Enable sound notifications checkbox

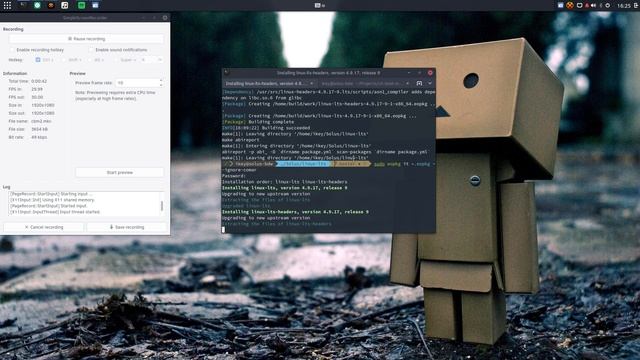(x=91, y=50)
